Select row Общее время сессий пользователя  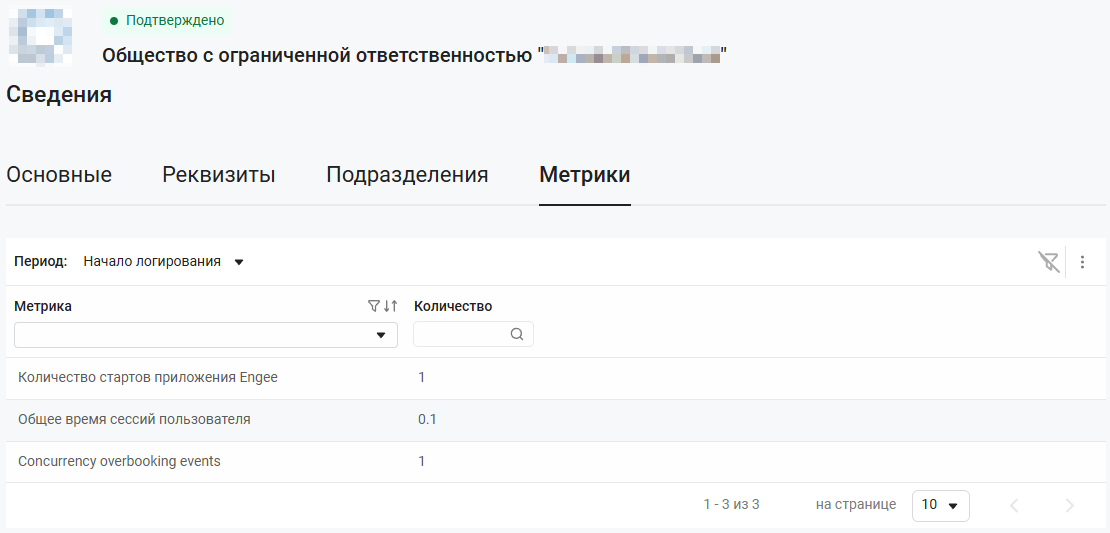pyautogui.click(x=554, y=420)
